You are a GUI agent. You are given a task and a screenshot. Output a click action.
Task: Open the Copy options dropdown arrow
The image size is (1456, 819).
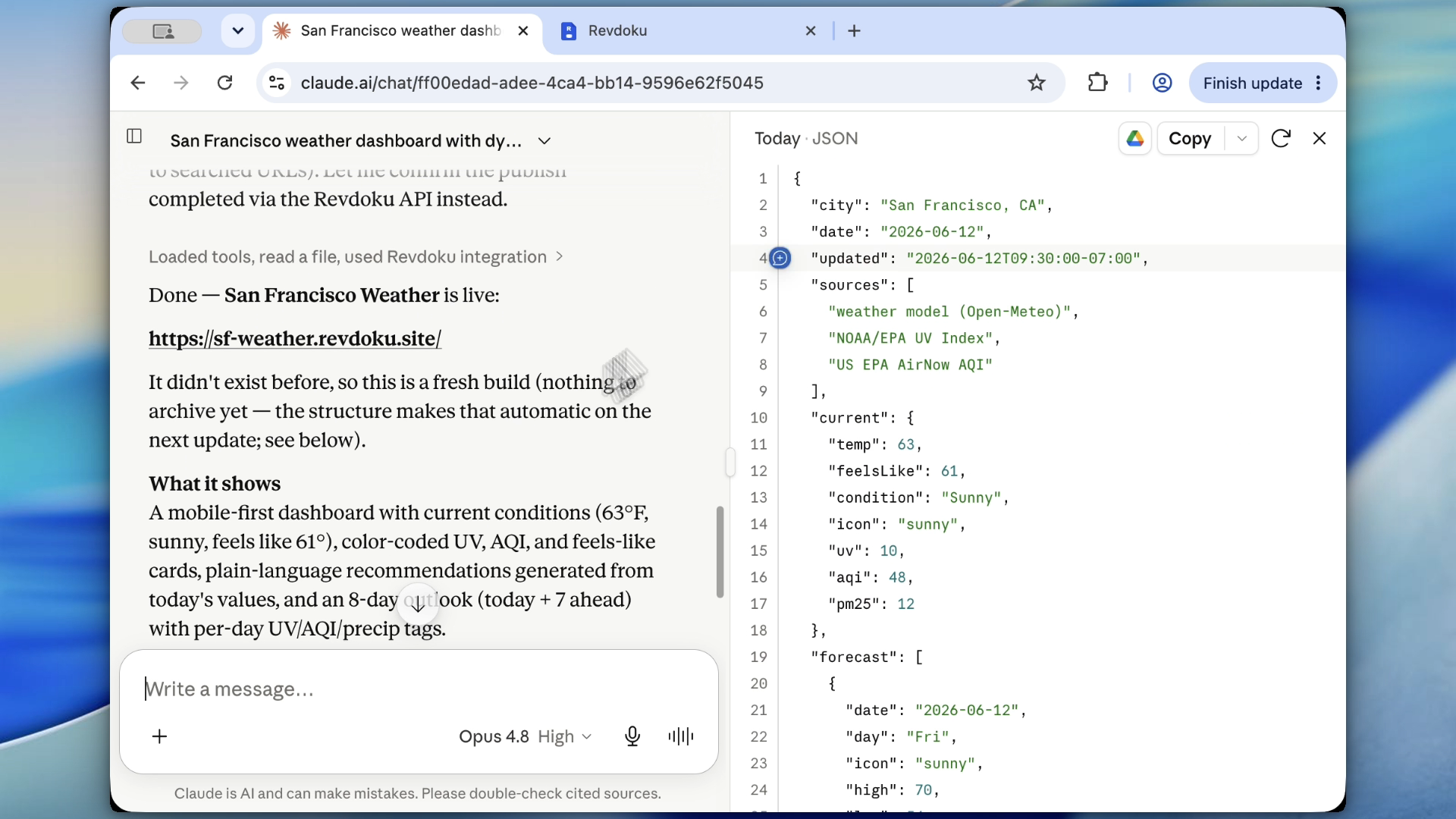click(1241, 139)
